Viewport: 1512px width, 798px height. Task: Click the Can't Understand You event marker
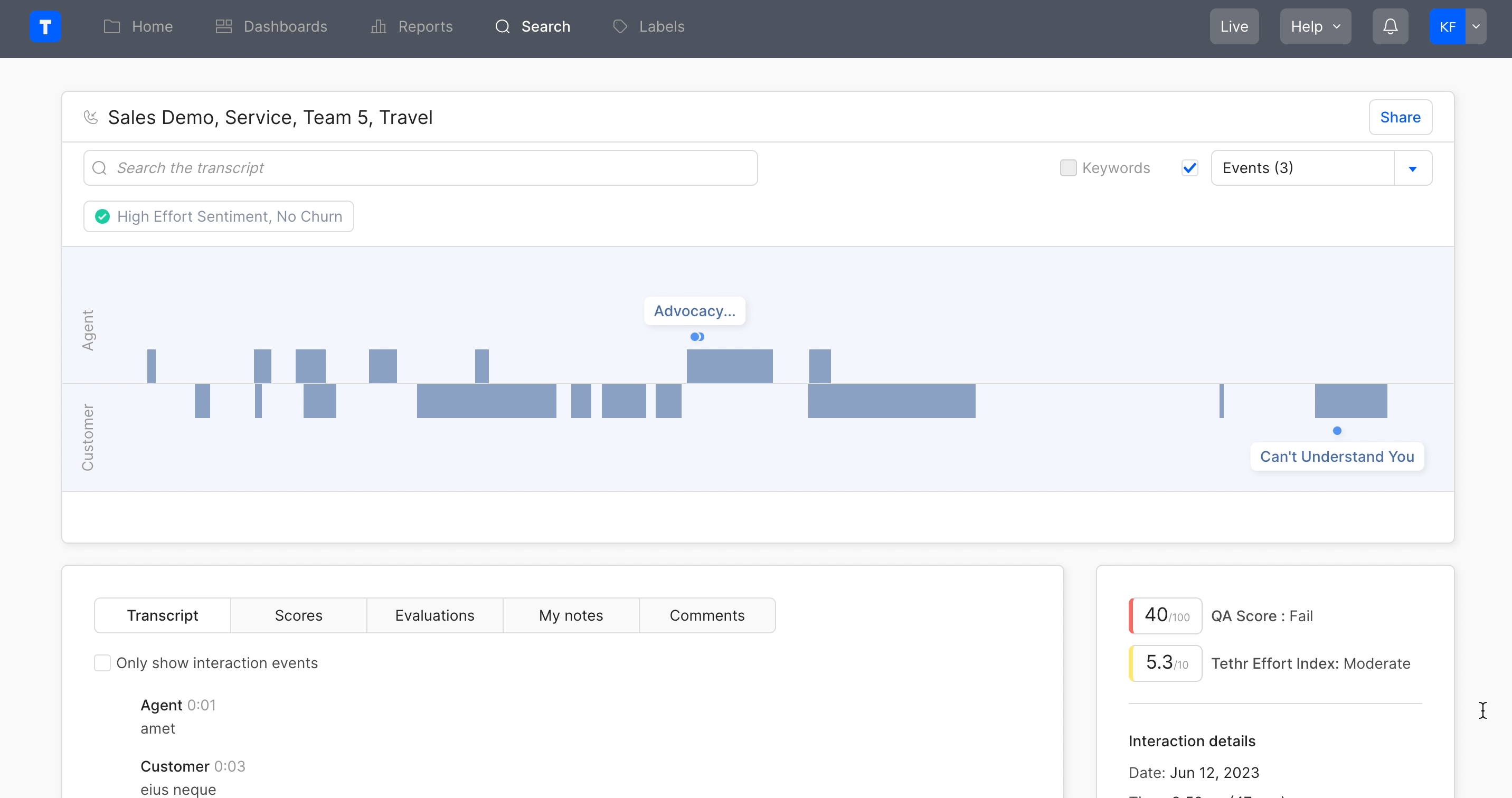click(1337, 431)
